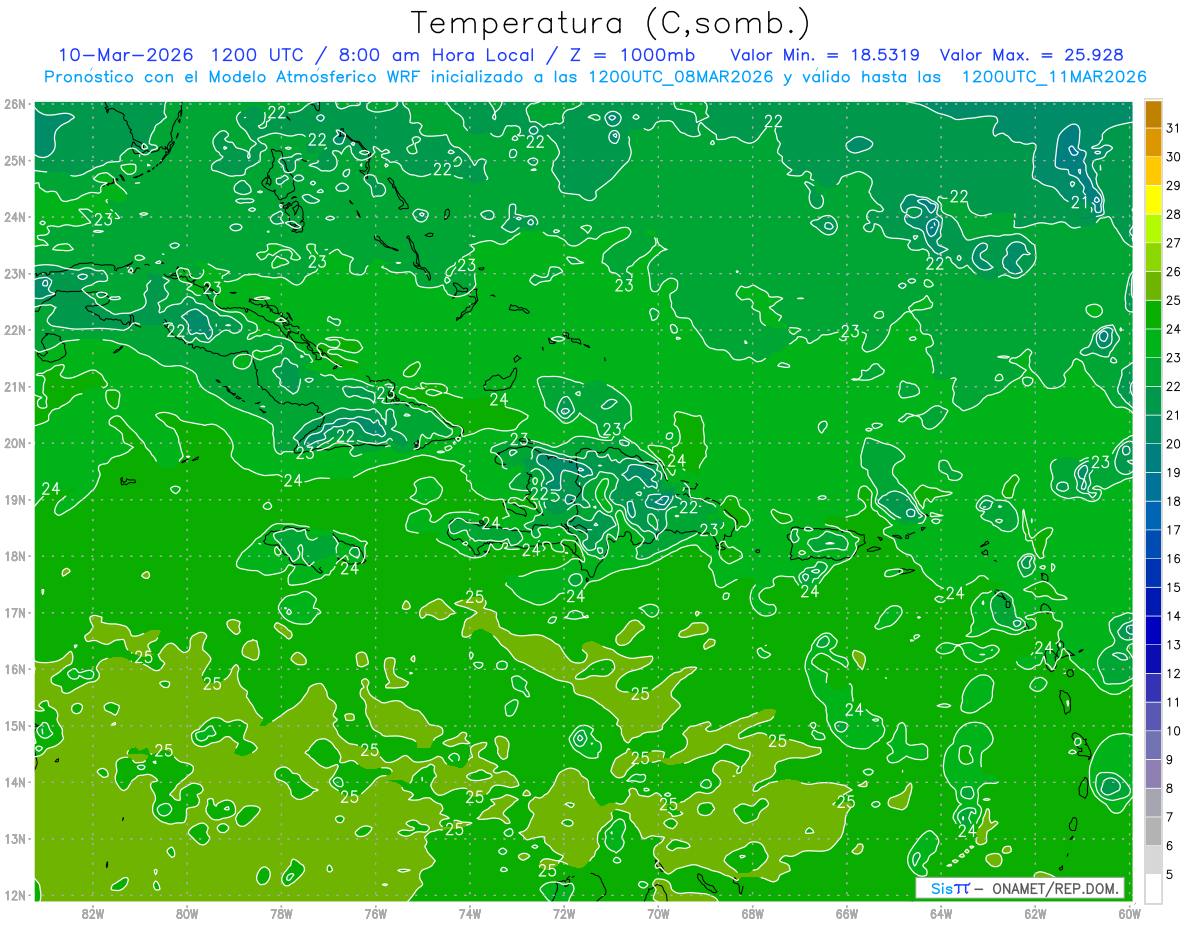Click the colorbar scale label 17
Image resolution: width=1200 pixels, height=927 pixels.
point(1173,530)
